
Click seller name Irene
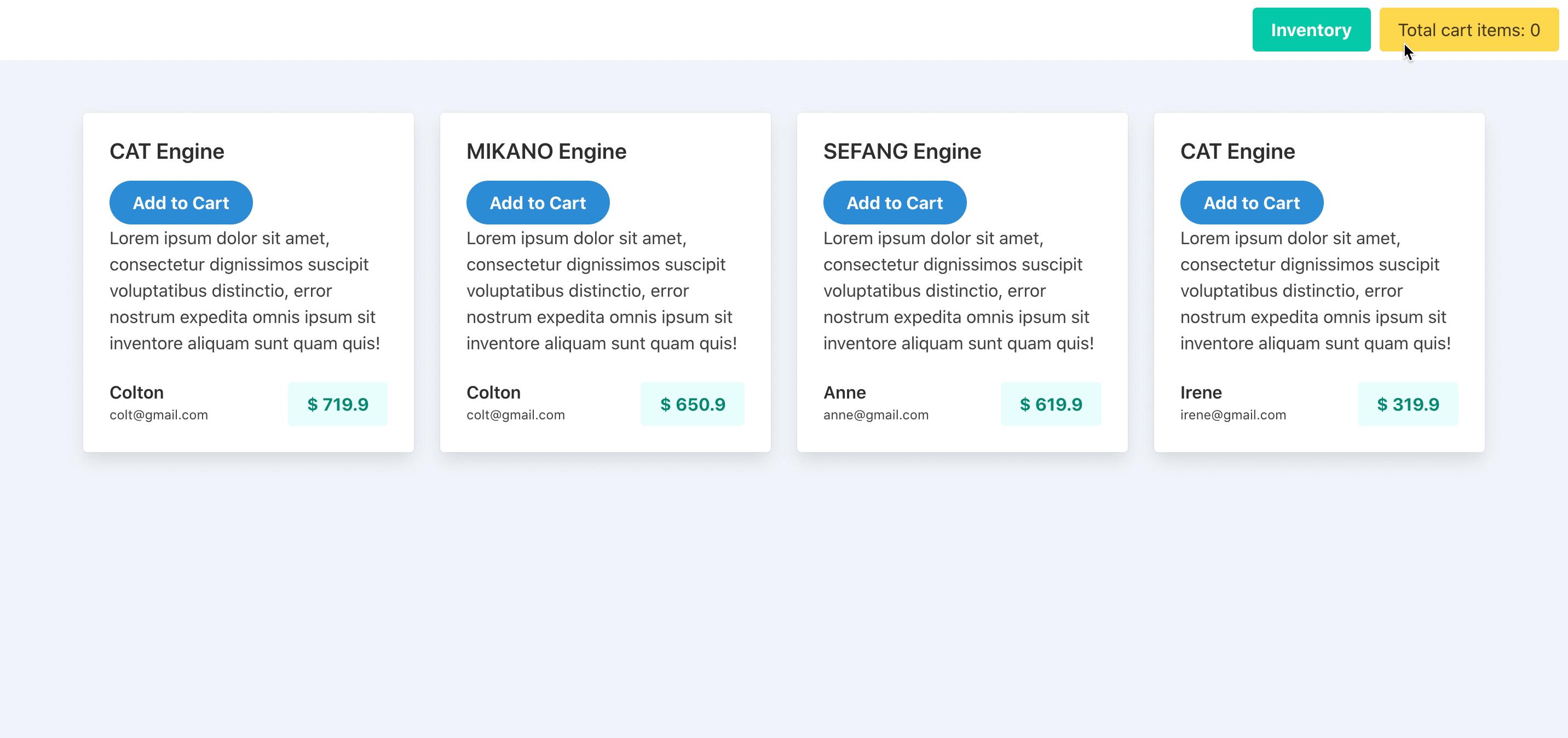(1201, 393)
